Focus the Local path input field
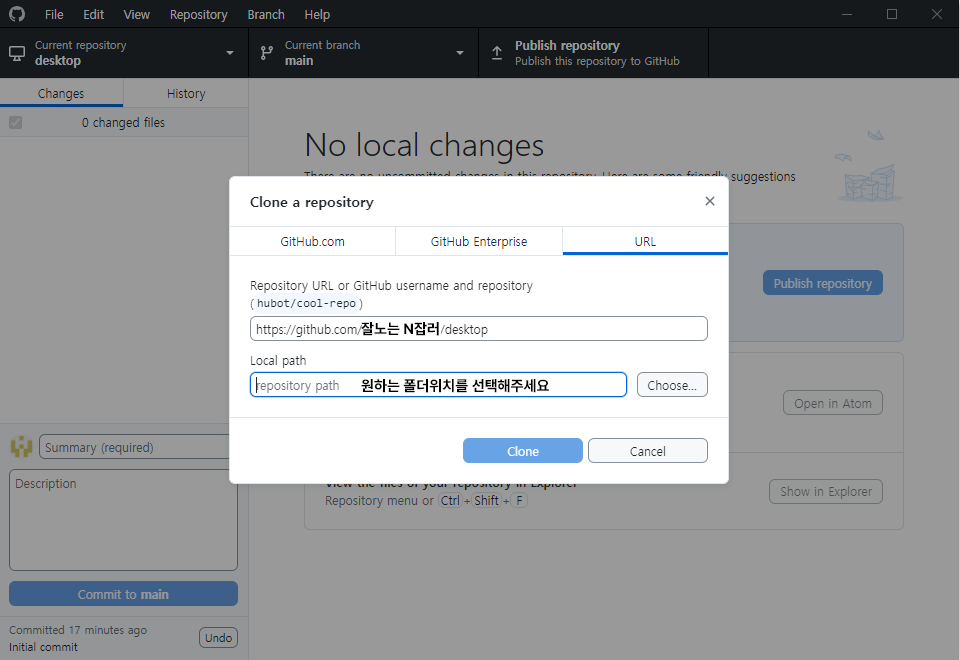Viewport: 960px width, 660px height. (x=438, y=385)
